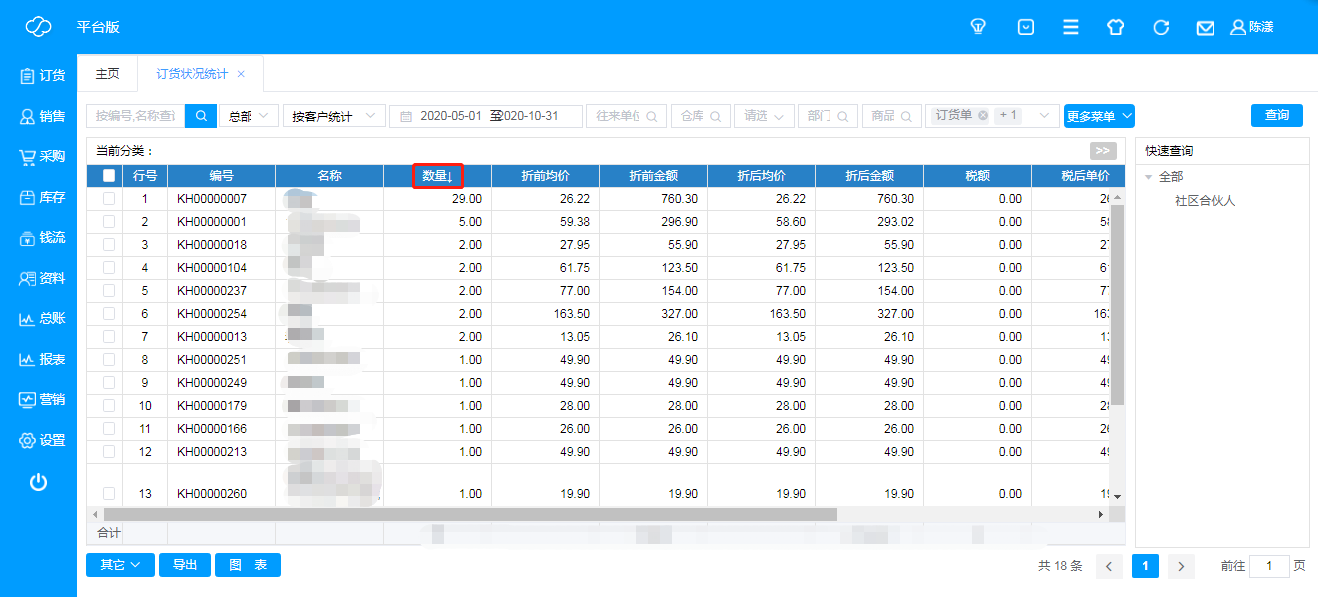The height and width of the screenshot is (597, 1318).
Task: Toggle the select-all header checkbox
Action: point(109,175)
